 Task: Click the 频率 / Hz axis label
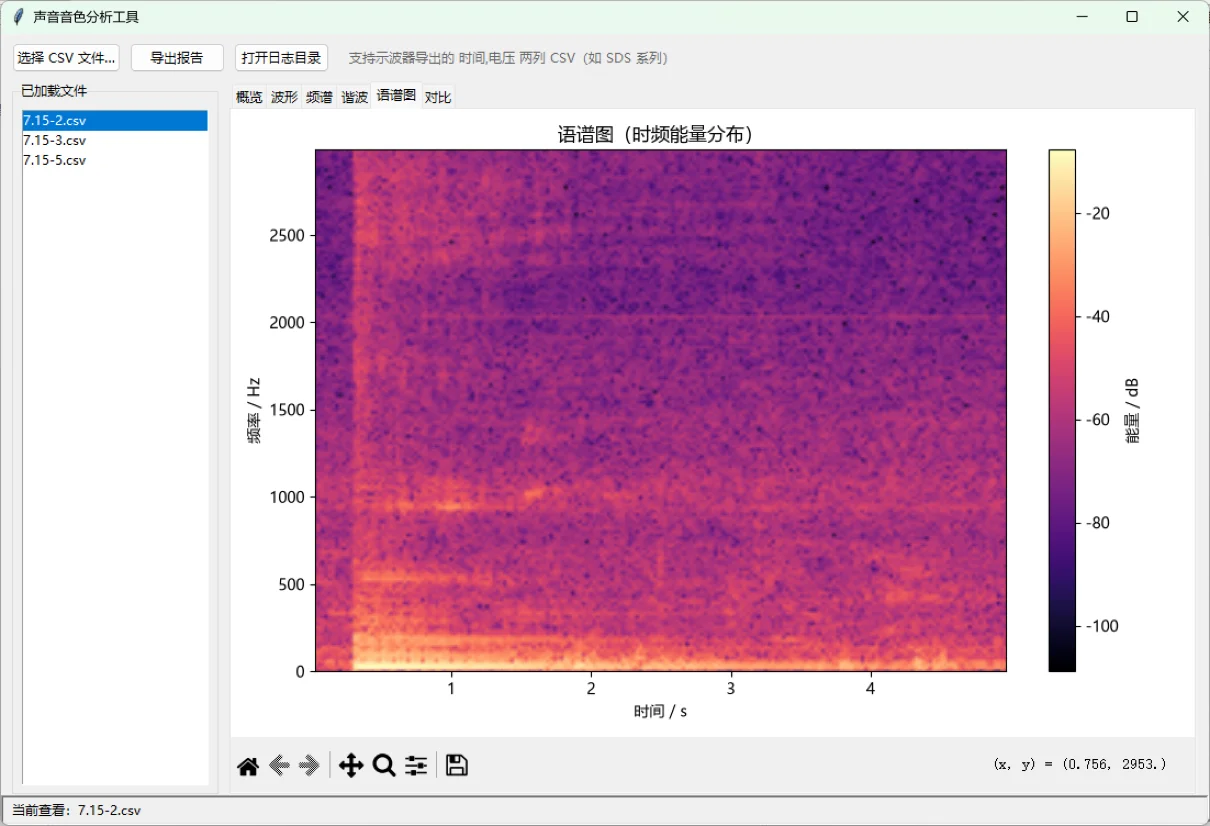click(254, 410)
